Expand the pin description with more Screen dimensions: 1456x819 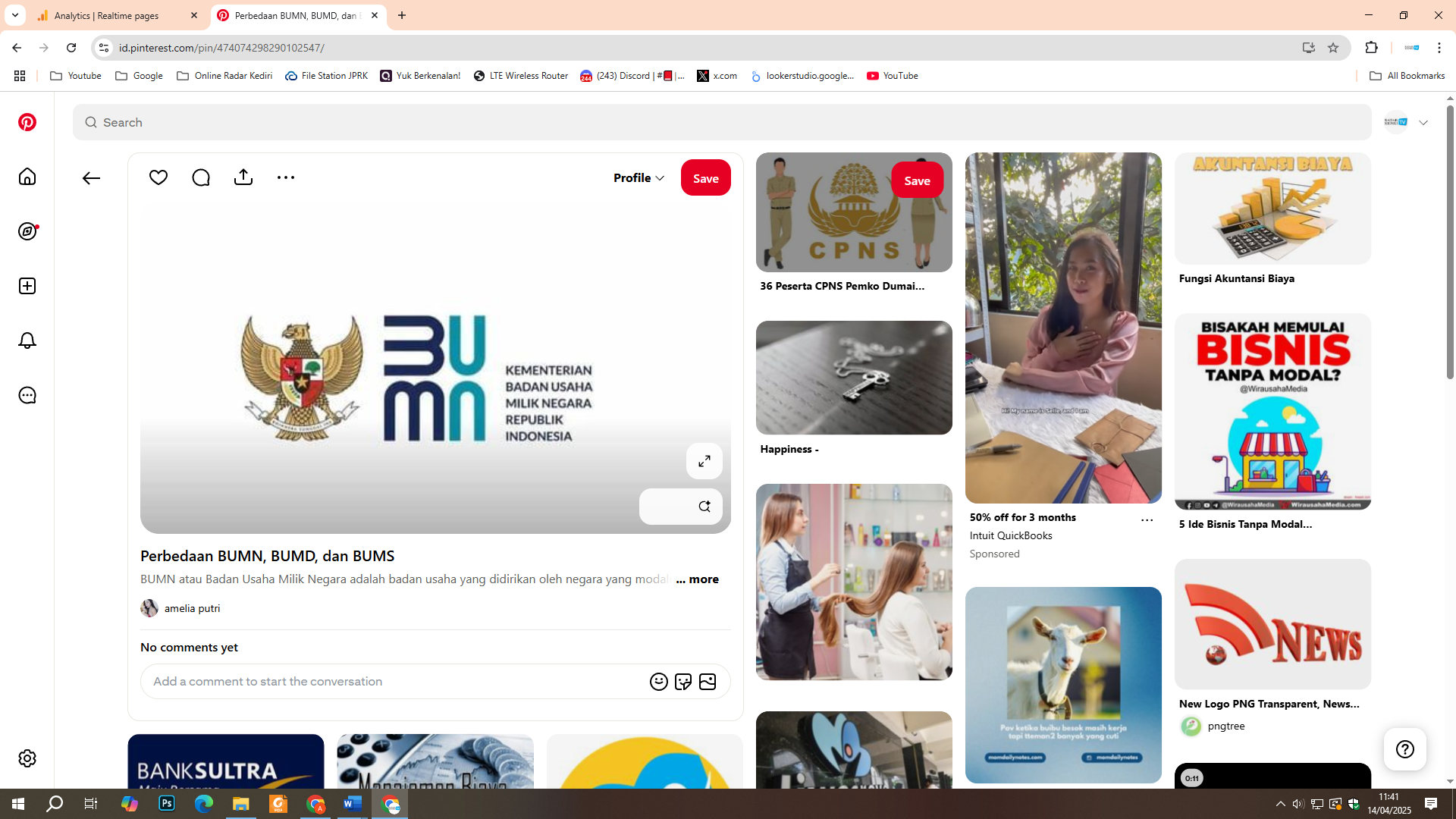pos(698,579)
